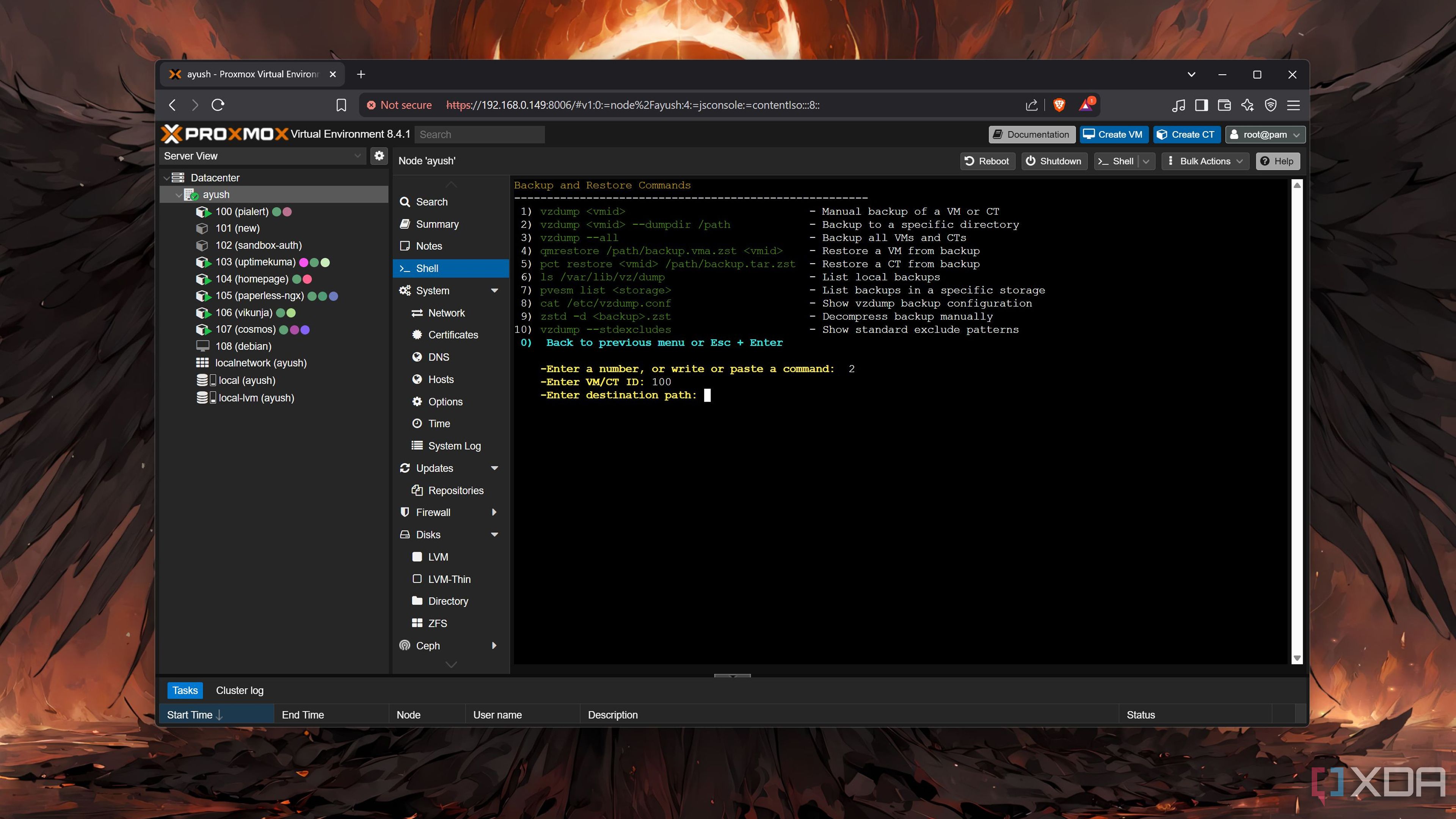Click the console scrollbar down arrow

click(x=1297, y=659)
